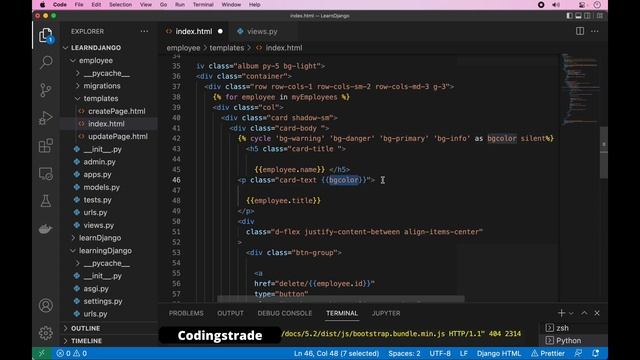Open macOS volume control
This screenshot has width=640, height=360.
click(x=556, y=5)
